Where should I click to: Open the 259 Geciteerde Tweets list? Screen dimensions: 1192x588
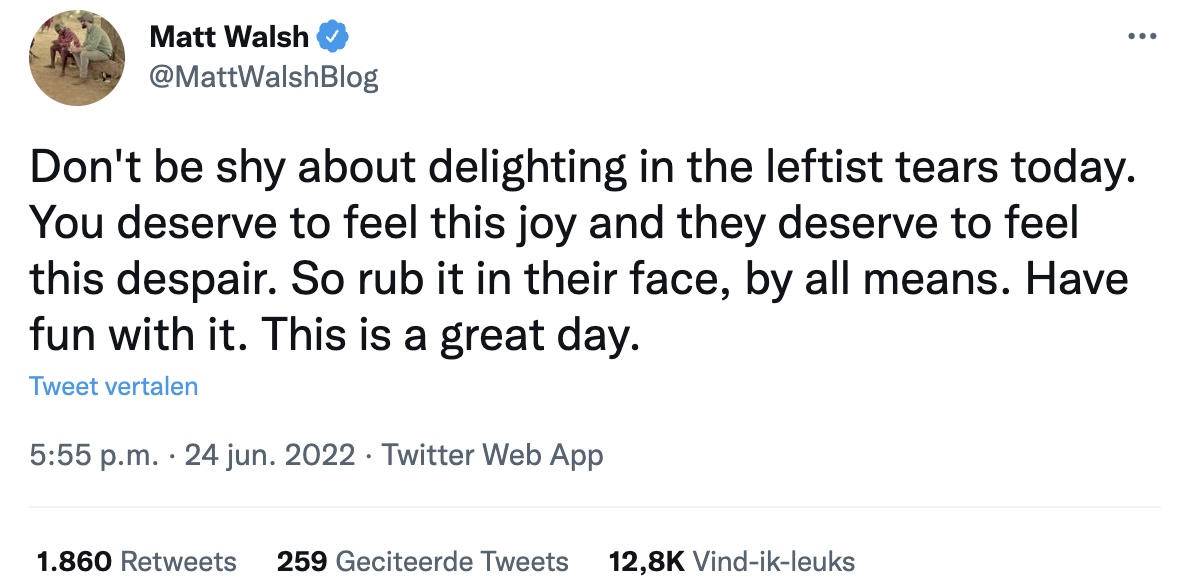pyautogui.click(x=422, y=561)
